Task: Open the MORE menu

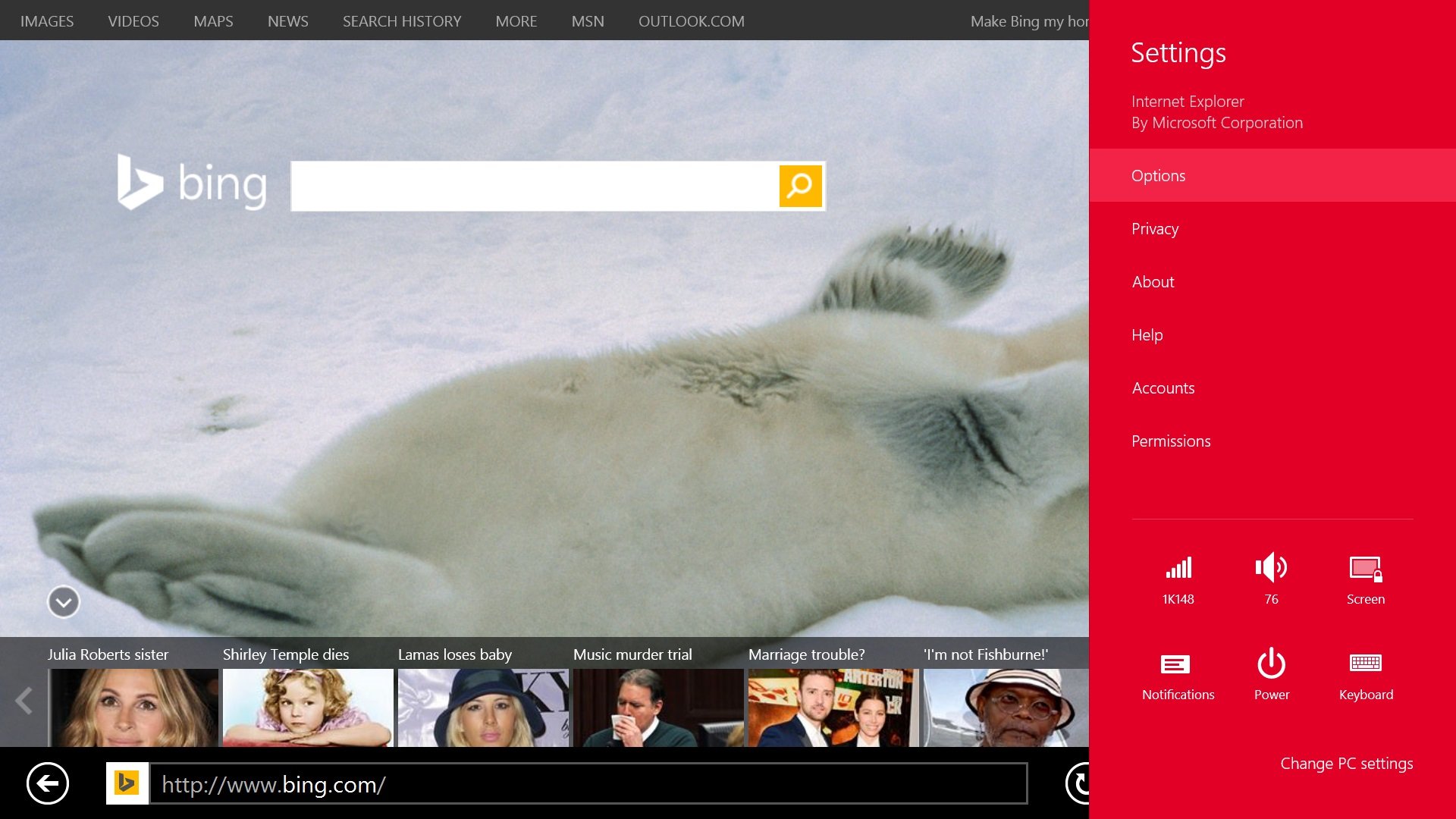Action: [x=516, y=21]
